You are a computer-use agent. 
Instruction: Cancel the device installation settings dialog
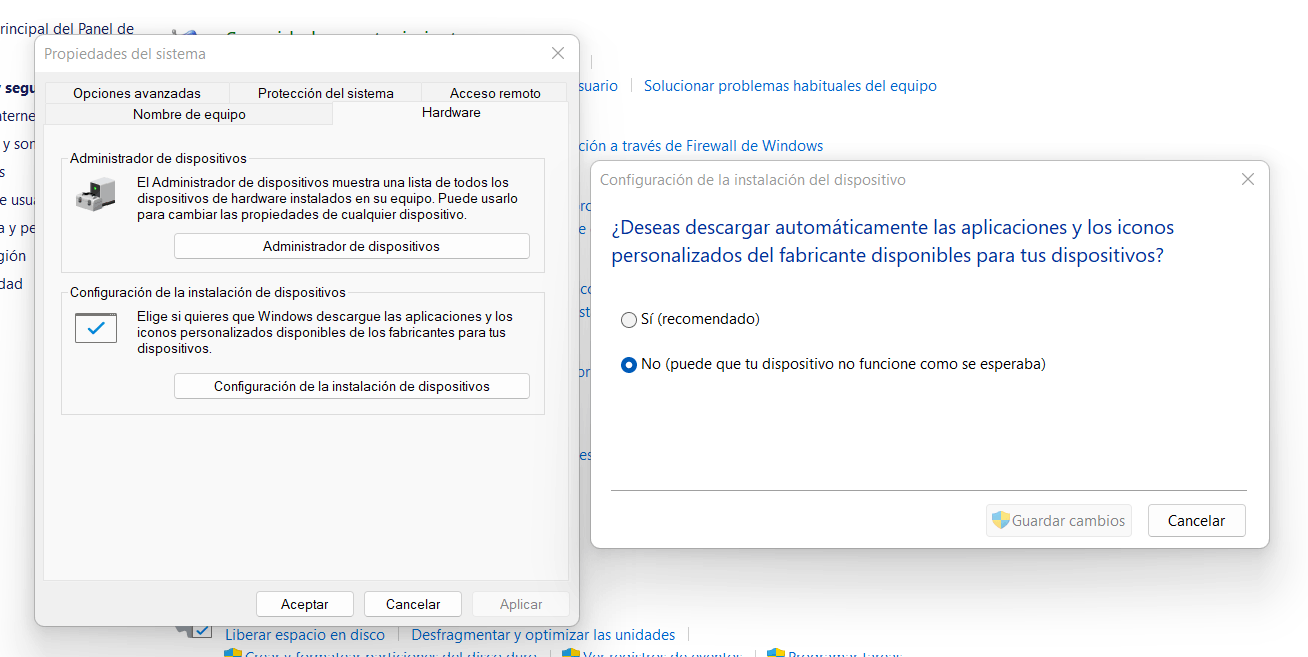point(1196,520)
